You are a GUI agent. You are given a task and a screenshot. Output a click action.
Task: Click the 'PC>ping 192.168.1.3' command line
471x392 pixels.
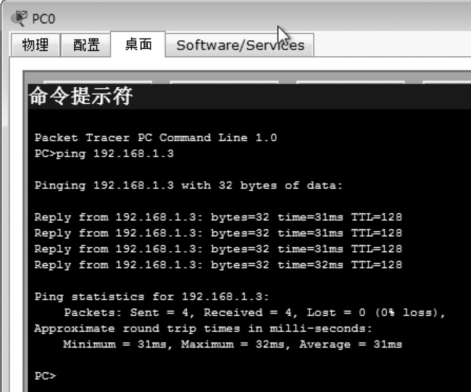[104, 154]
